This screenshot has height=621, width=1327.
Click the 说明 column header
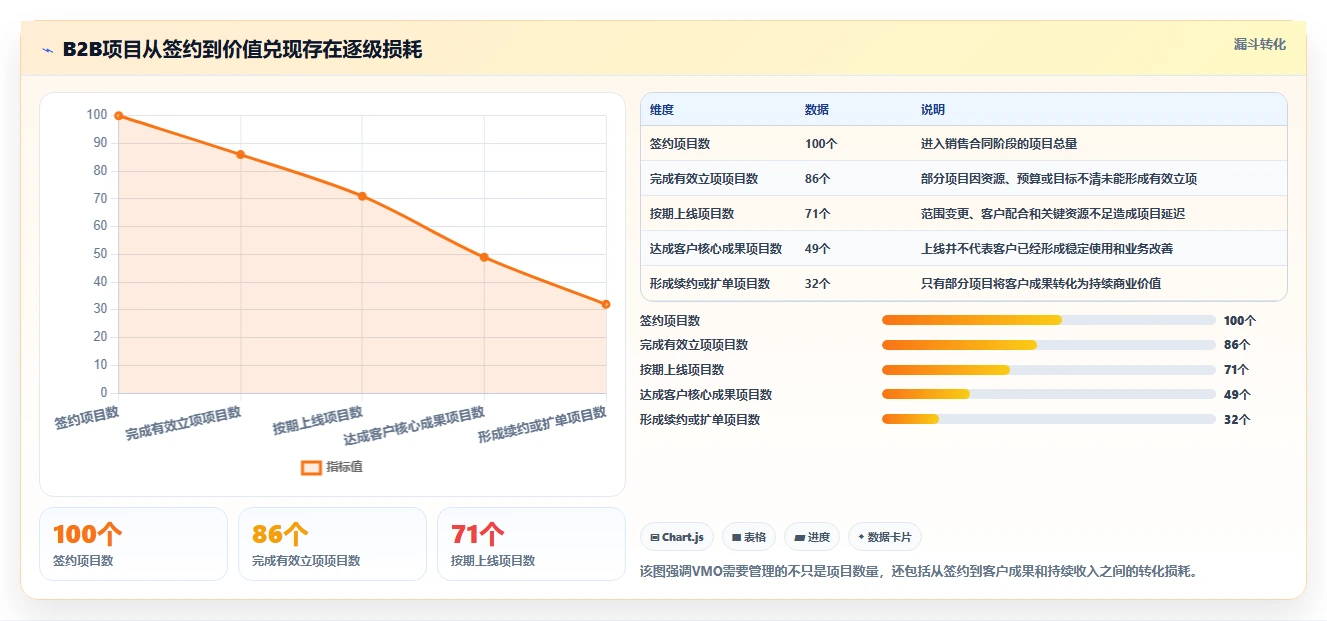pos(933,110)
